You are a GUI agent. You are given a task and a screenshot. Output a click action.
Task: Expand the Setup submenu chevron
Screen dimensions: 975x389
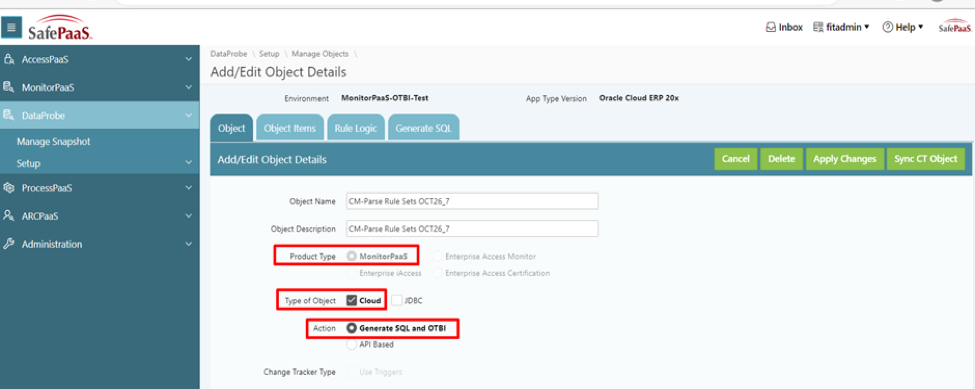189,163
